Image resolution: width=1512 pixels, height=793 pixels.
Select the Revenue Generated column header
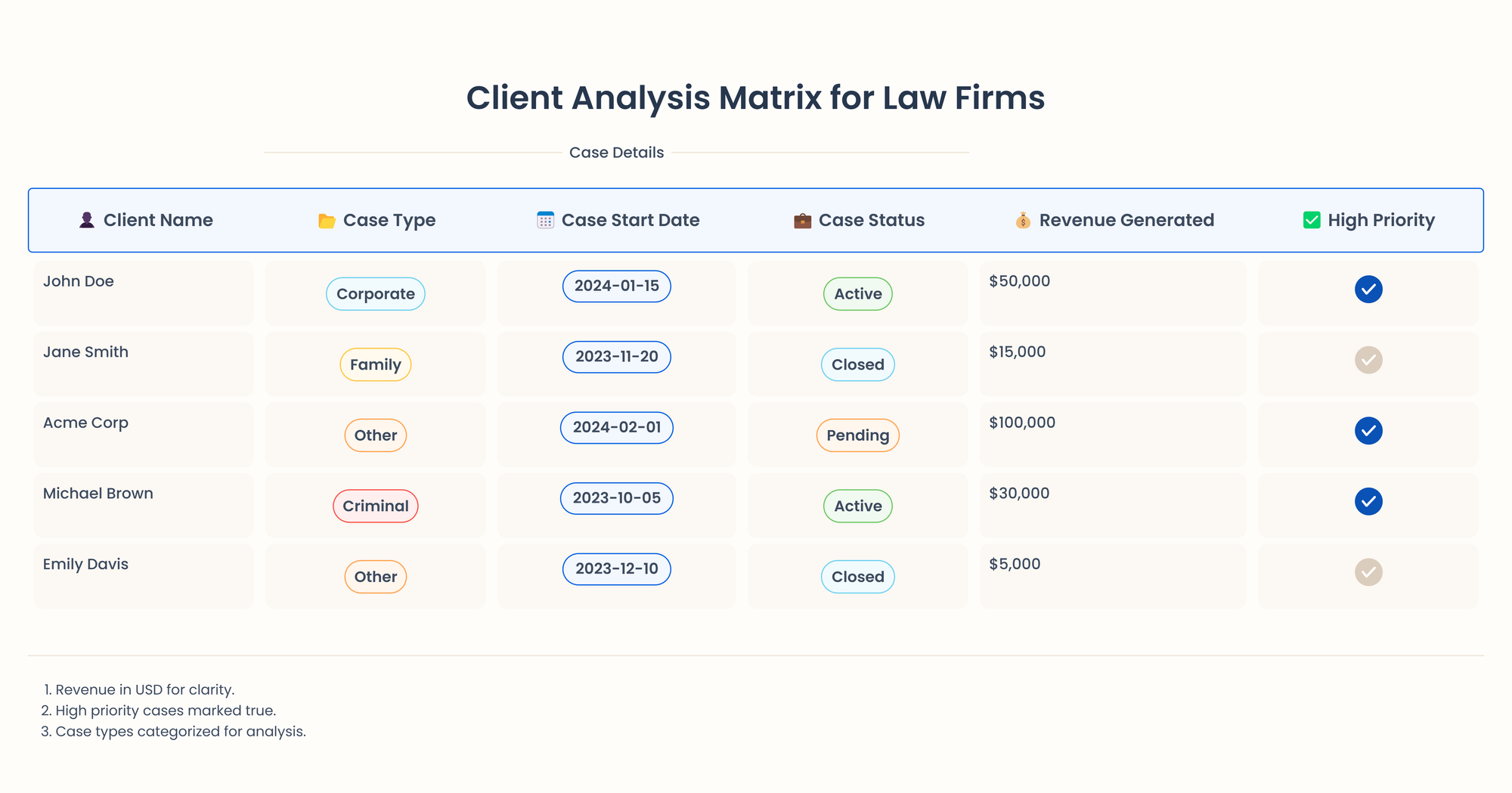click(x=1115, y=220)
